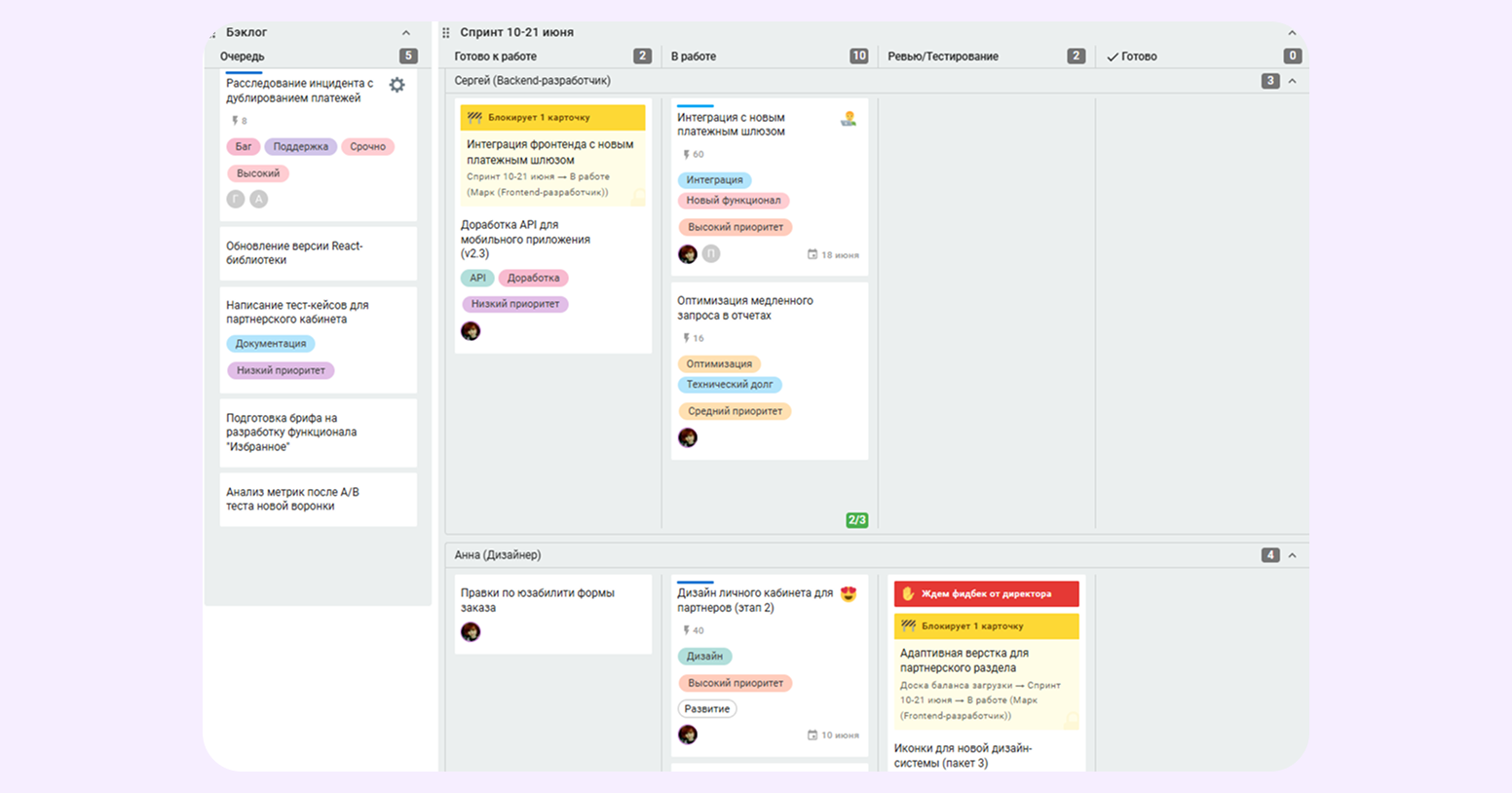
Task: Click the lightning size icon next to 60
Action: [686, 155]
